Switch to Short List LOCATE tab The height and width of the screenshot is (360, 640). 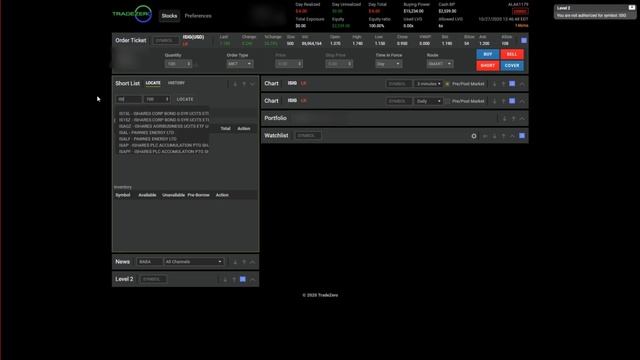tap(153, 83)
